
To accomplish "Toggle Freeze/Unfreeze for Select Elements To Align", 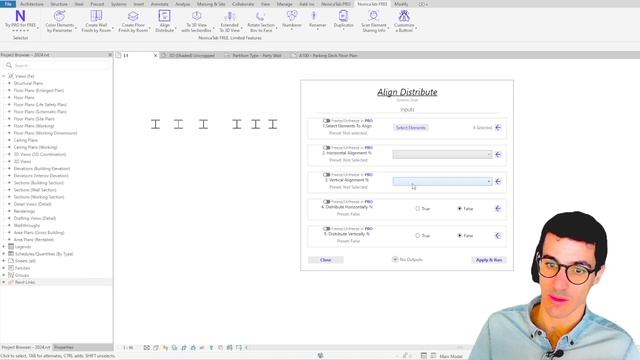I will point(326,121).
